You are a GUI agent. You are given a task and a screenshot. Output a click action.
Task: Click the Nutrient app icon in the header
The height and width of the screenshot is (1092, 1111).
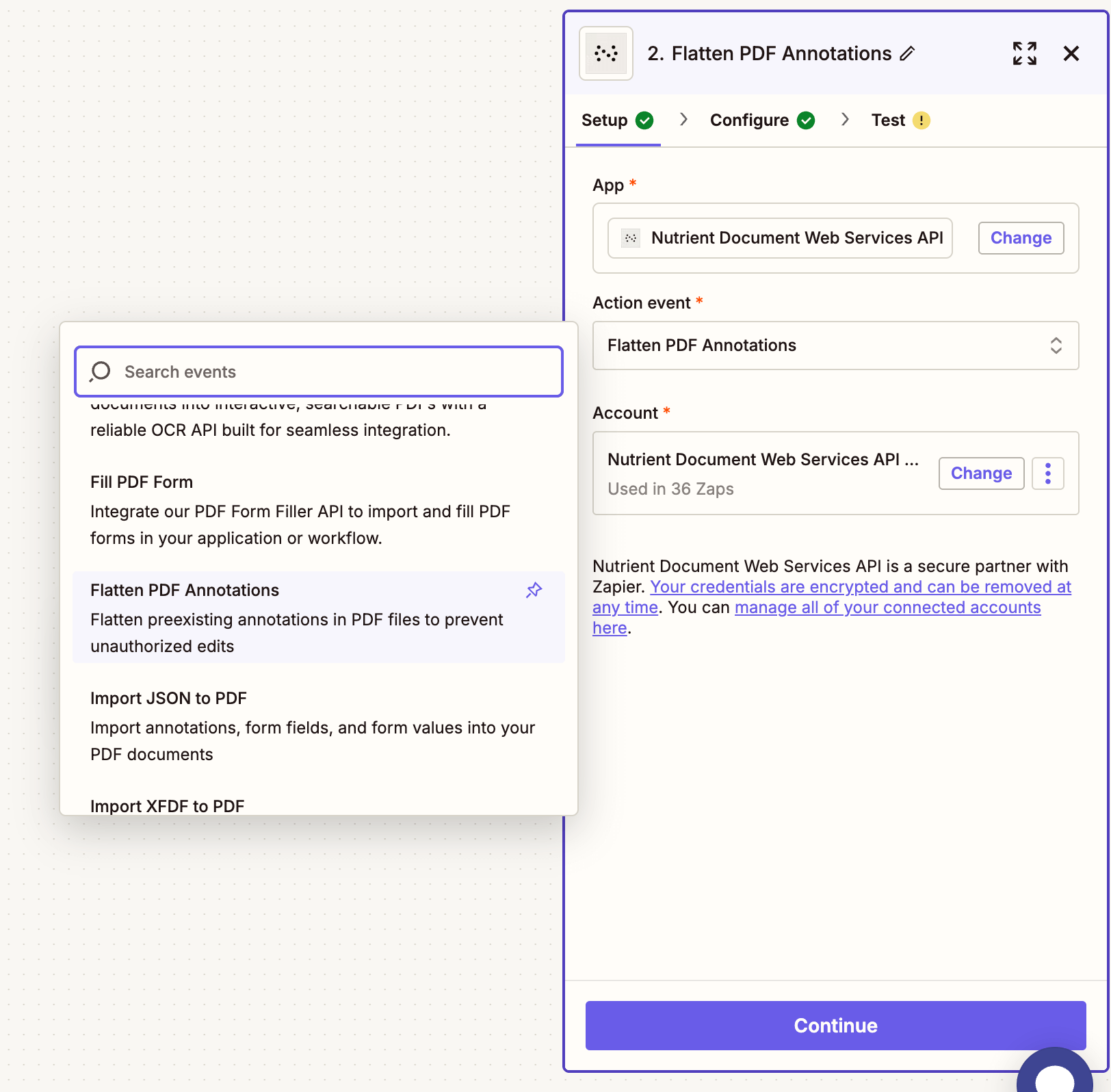click(605, 53)
